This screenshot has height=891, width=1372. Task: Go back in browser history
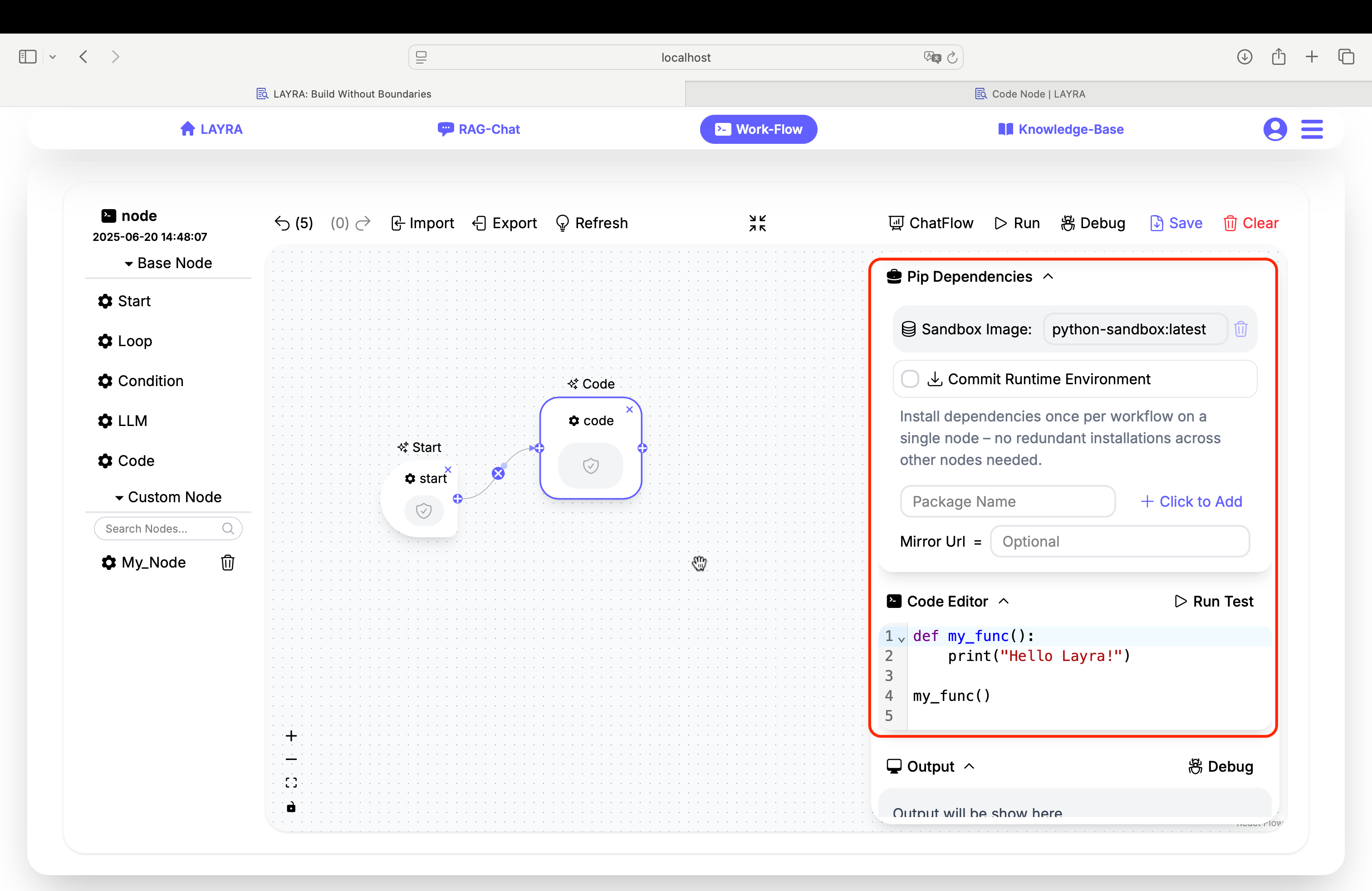83,56
